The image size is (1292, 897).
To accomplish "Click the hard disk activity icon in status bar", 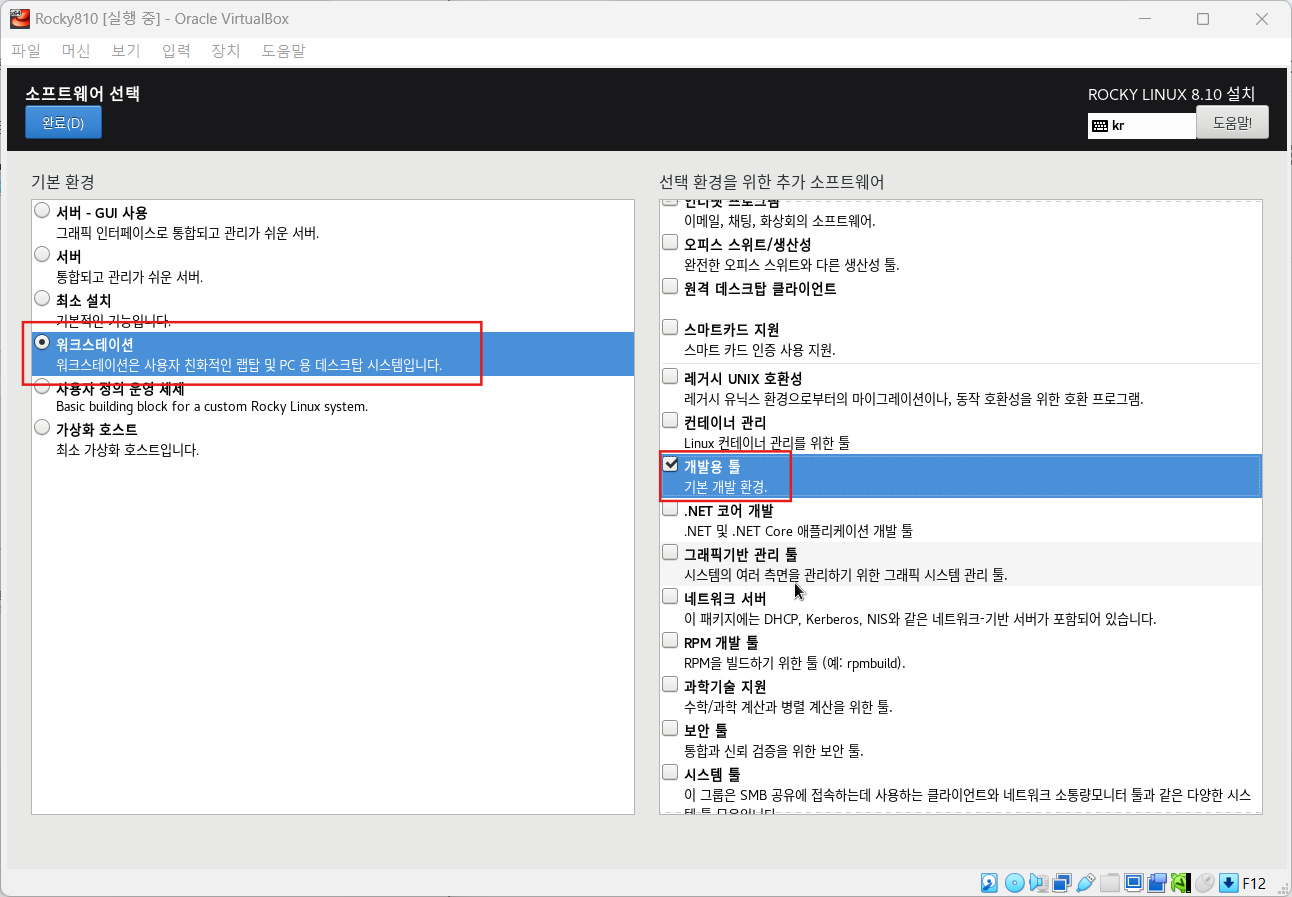I will coord(989,883).
